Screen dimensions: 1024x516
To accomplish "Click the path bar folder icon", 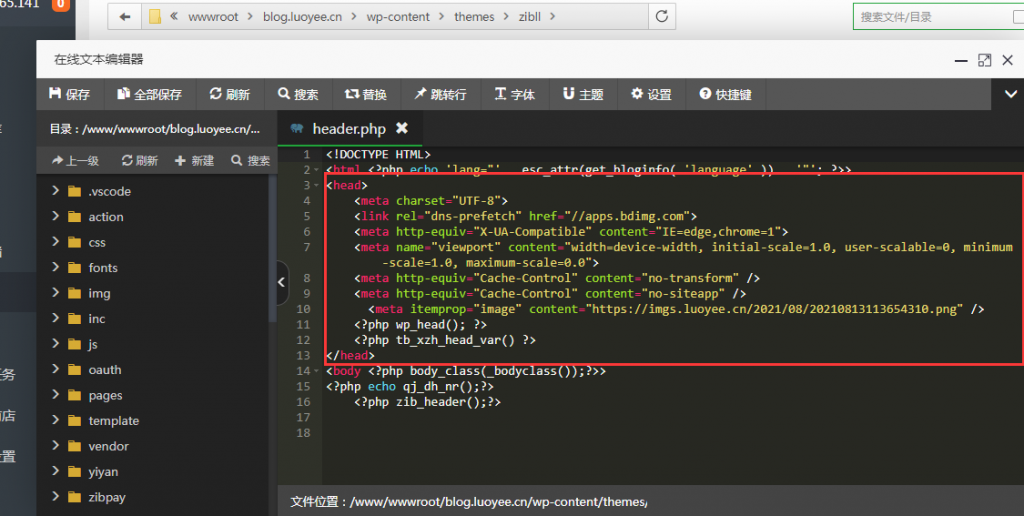I will [155, 16].
